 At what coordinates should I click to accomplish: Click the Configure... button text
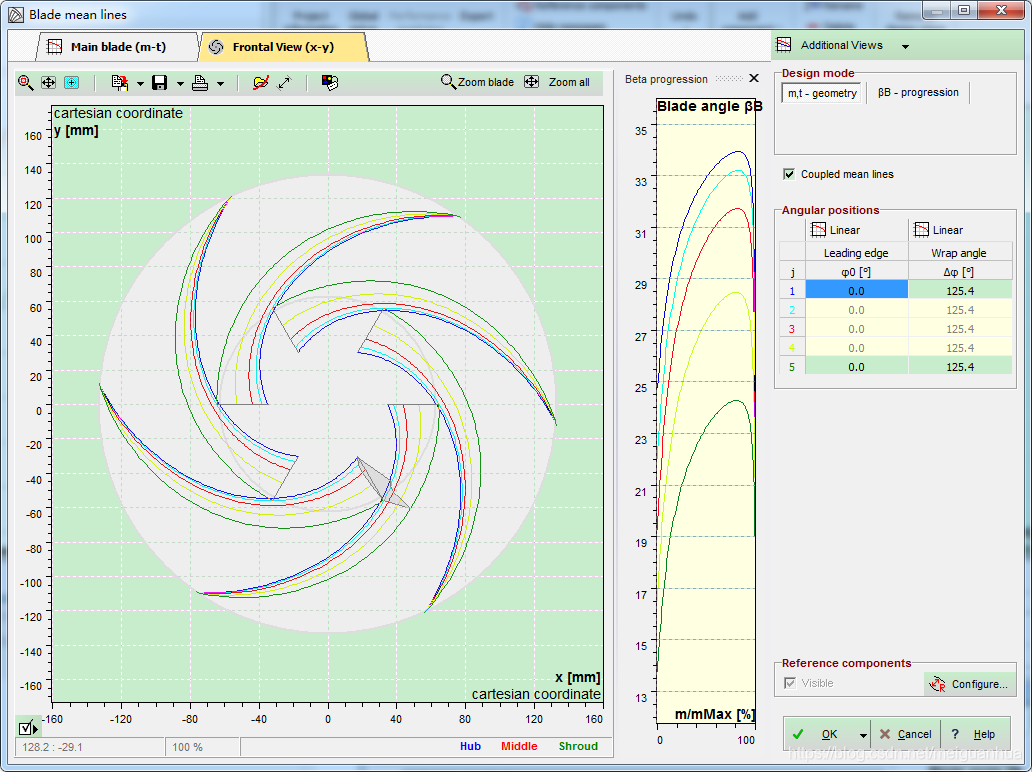pos(979,684)
